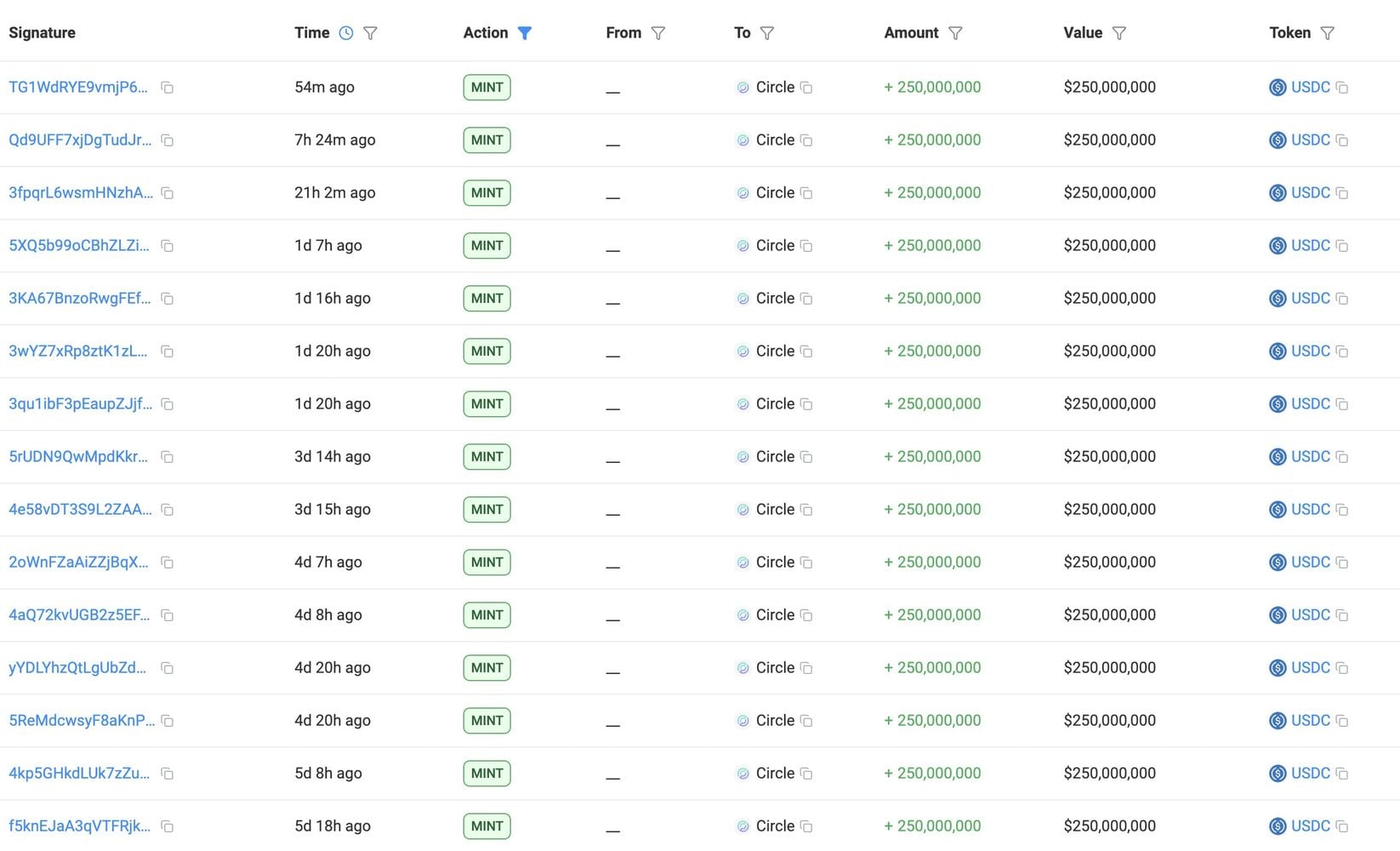Open the Value column filter
The image size is (1400, 851).
point(1119,33)
